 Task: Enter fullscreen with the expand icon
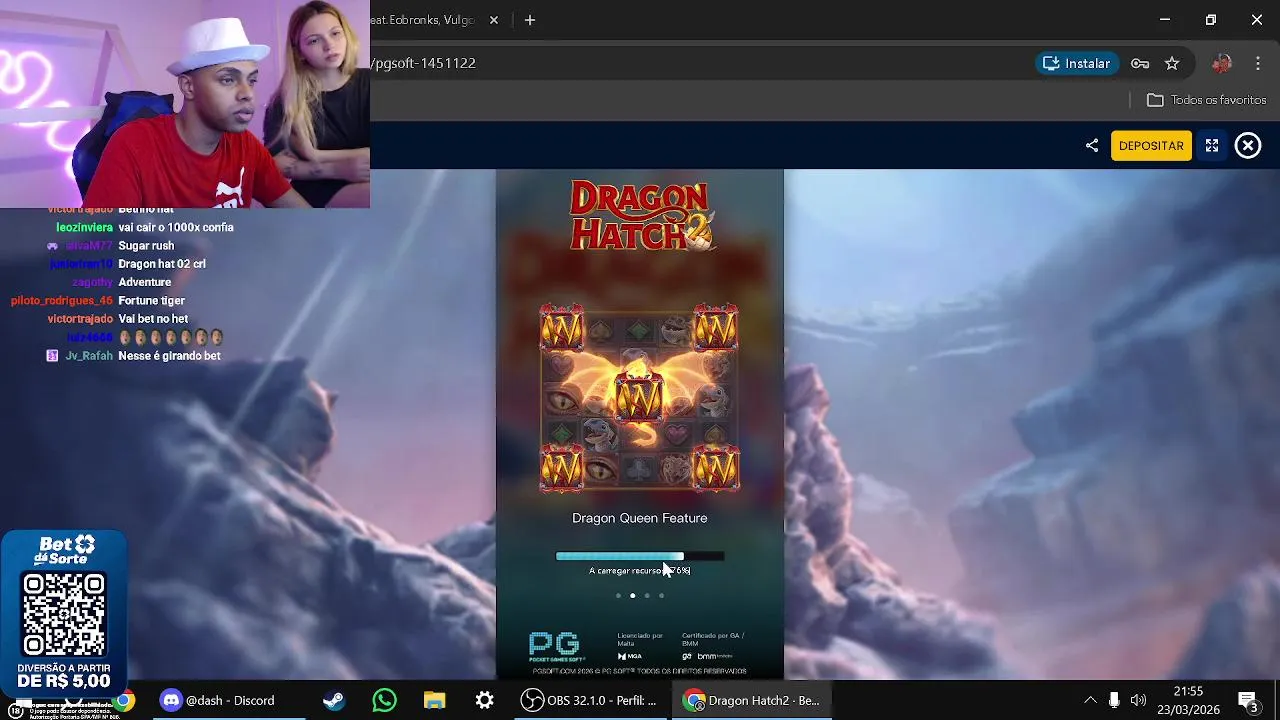tap(1212, 146)
